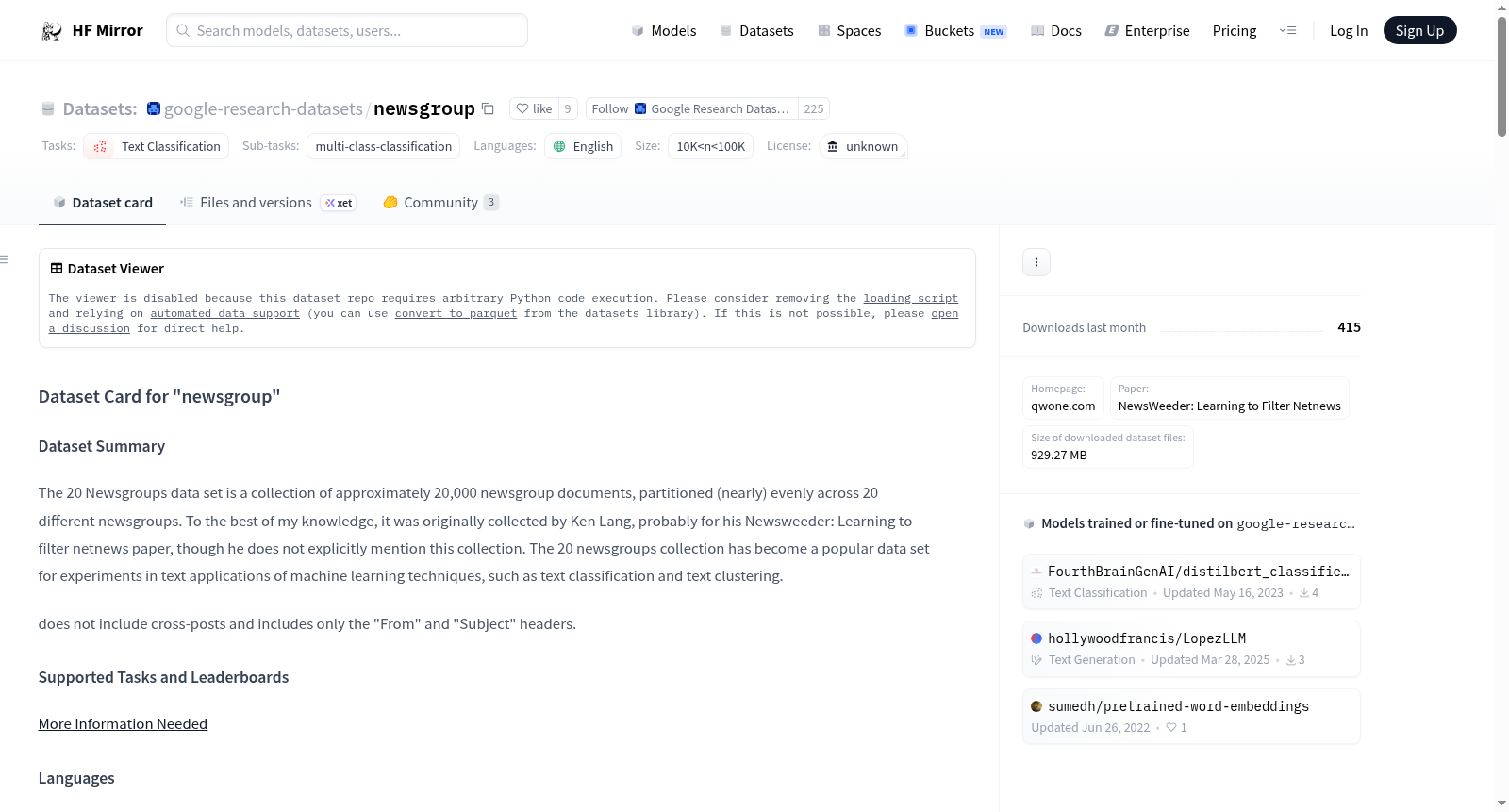Viewport: 1509px width, 812px height.
Task: Like the newsgroup dataset
Action: tap(534, 108)
